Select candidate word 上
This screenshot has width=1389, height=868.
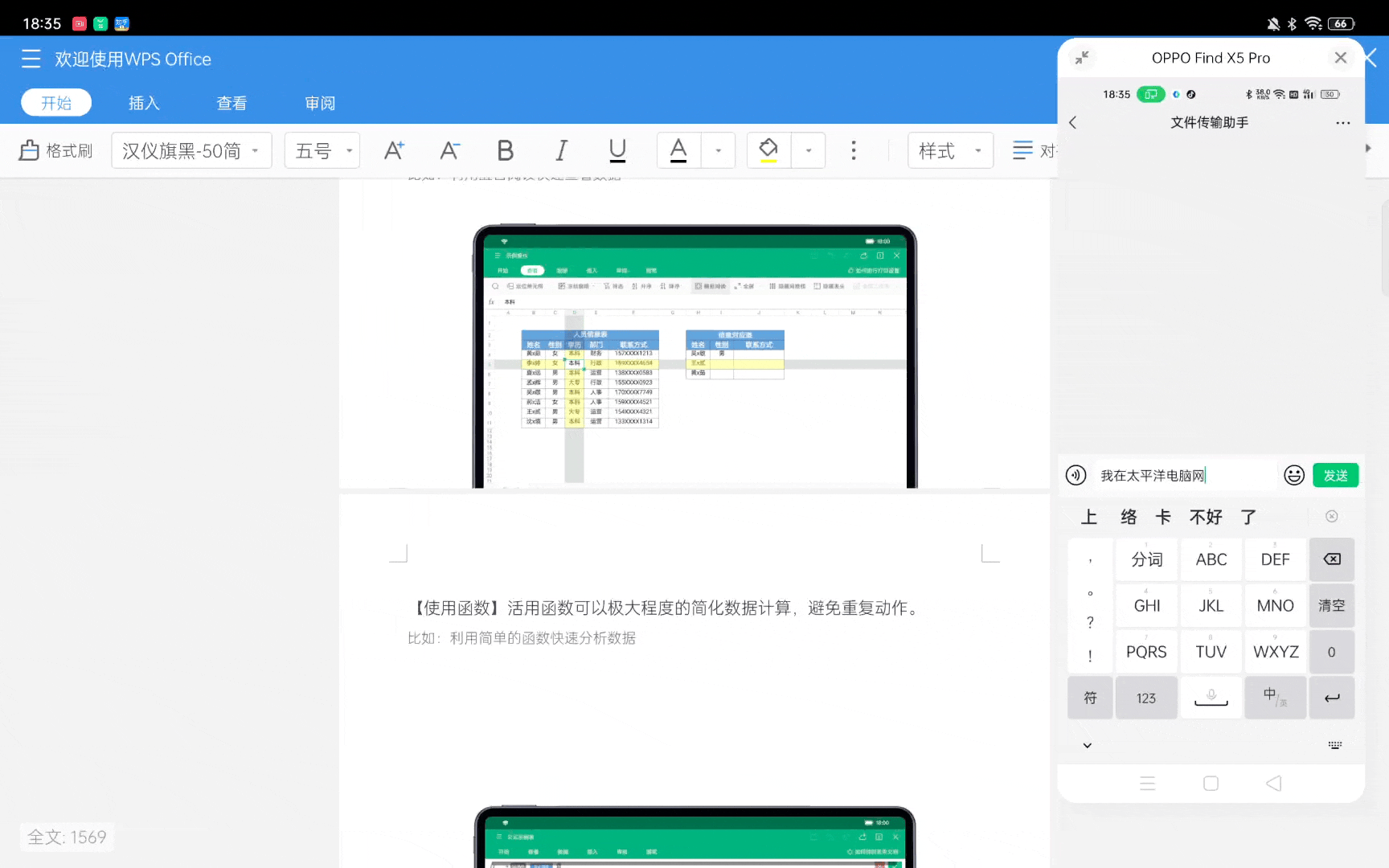(1089, 517)
